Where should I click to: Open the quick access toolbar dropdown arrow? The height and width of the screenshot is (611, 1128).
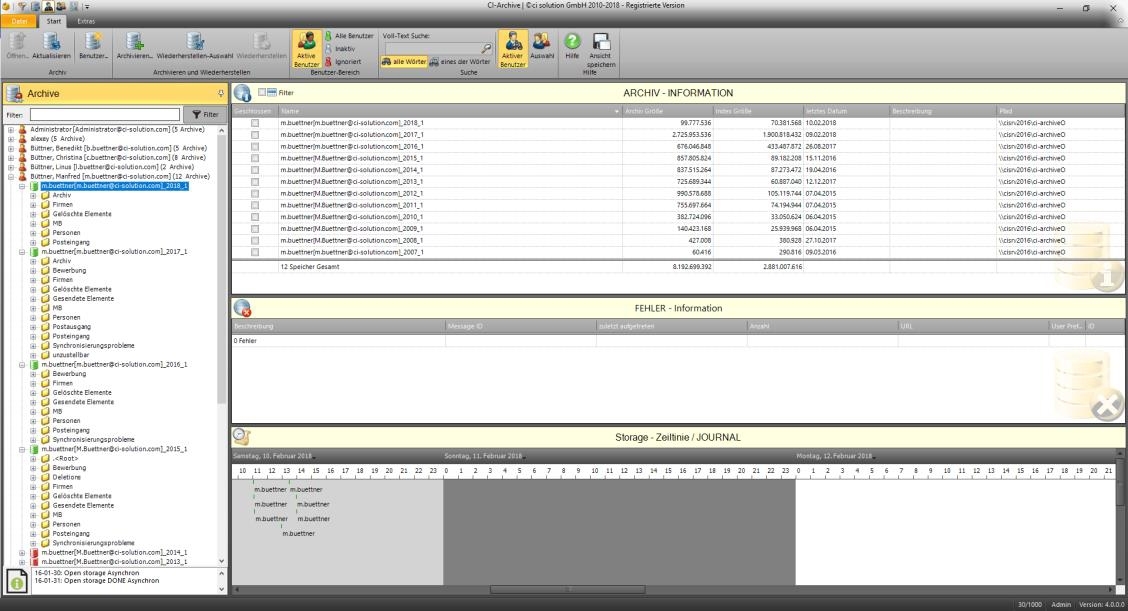88,7
